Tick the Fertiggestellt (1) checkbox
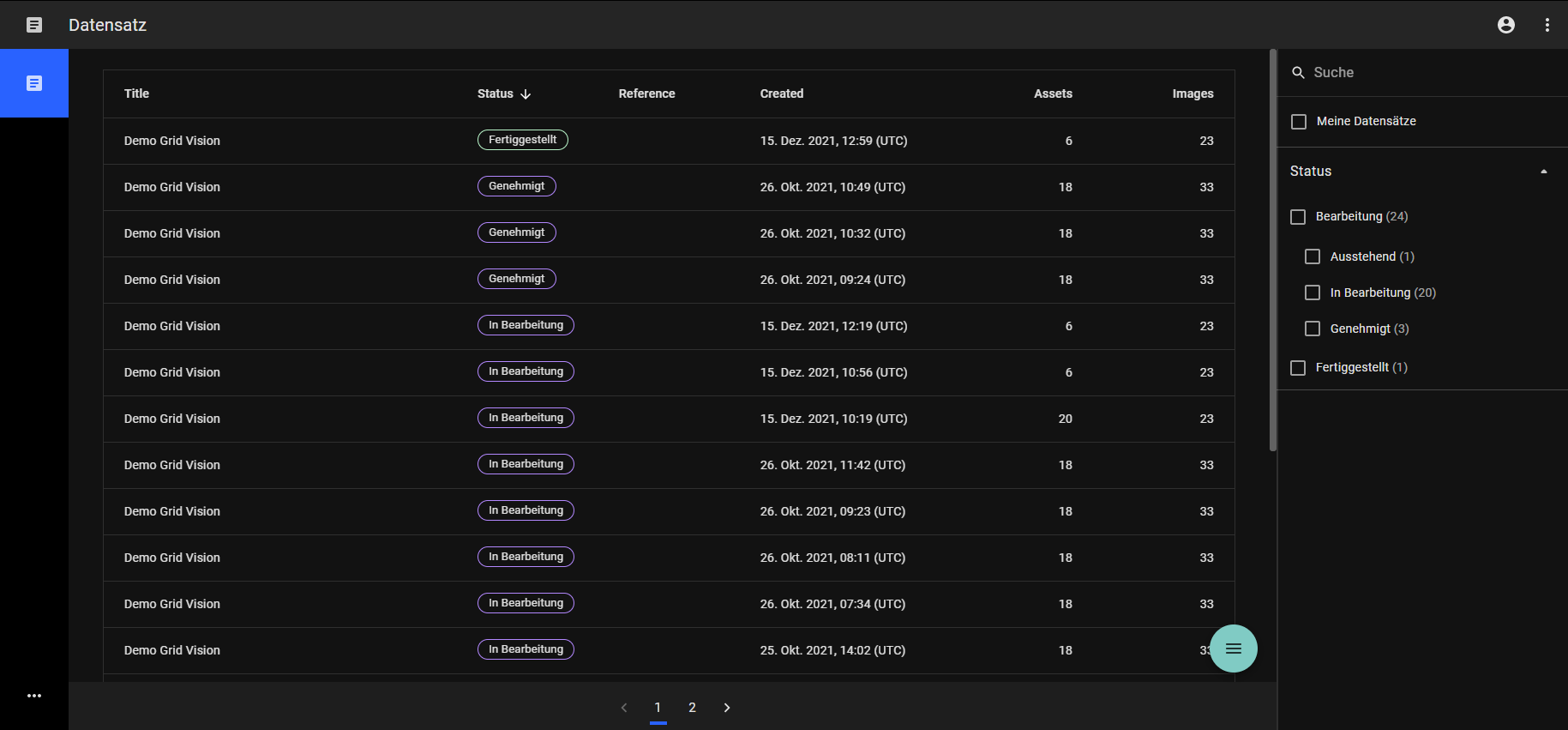The width and height of the screenshot is (1568, 730). coord(1298,368)
